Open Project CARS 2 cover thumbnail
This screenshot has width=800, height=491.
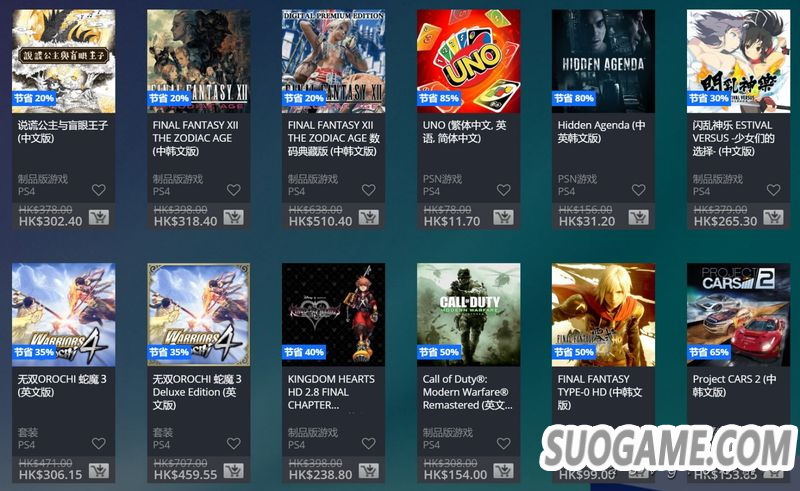click(x=738, y=315)
